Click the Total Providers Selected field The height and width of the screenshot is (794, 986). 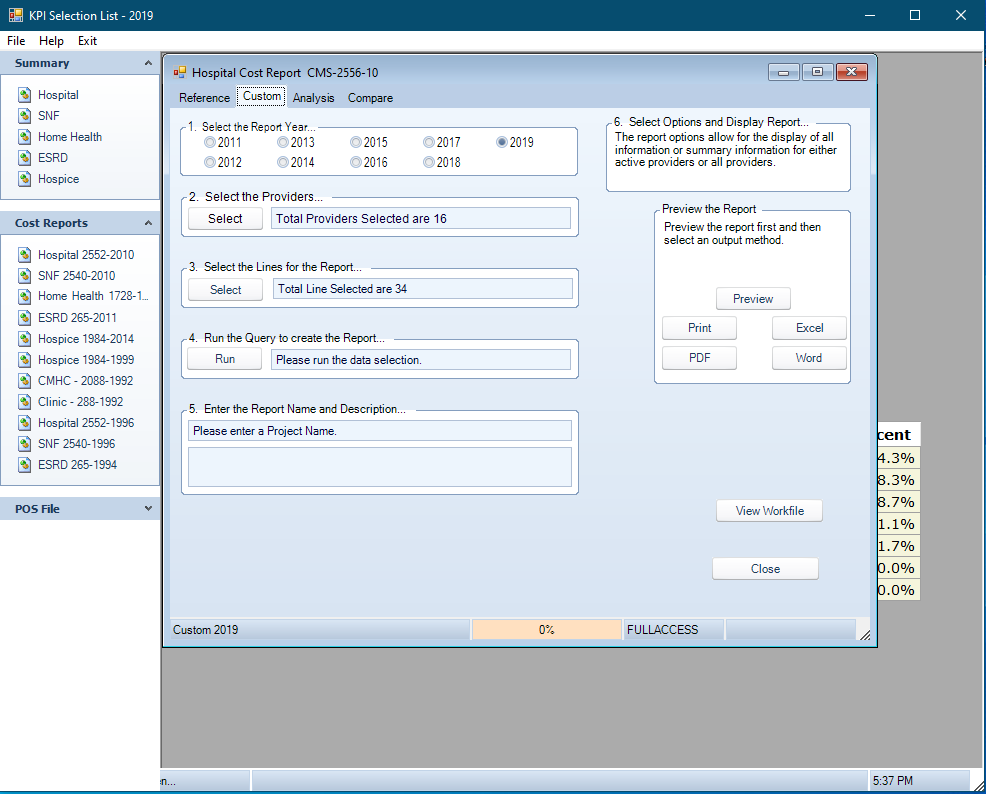(x=421, y=219)
